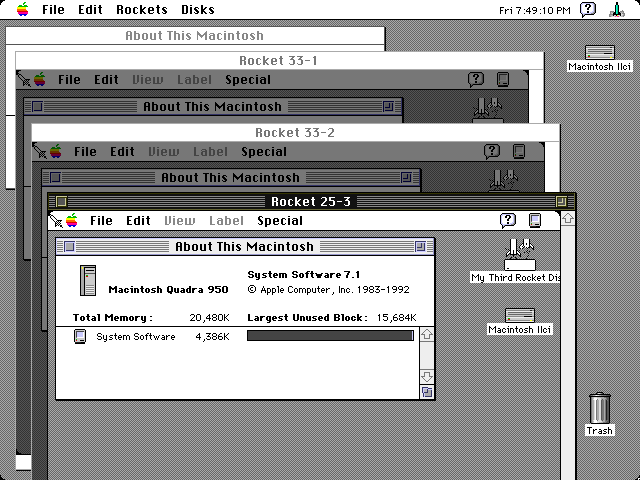
Task: Click the System Software memory usage bar
Action: (330, 337)
